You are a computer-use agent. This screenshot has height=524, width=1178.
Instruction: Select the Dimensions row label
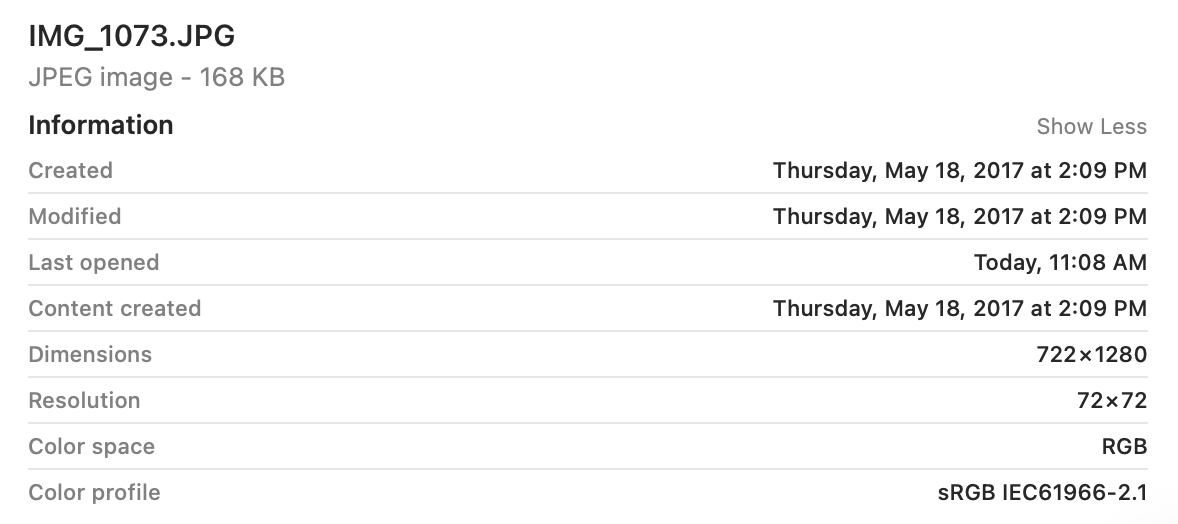pyautogui.click(x=90, y=354)
